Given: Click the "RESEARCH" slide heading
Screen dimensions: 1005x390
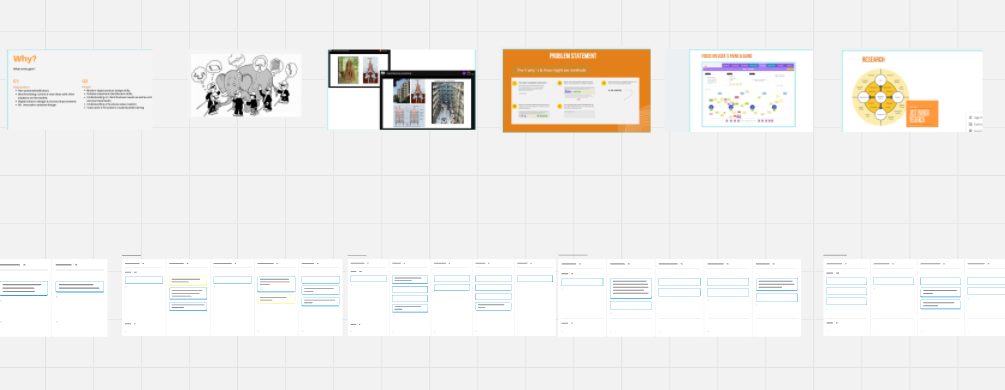Looking at the screenshot, I should coord(873,60).
